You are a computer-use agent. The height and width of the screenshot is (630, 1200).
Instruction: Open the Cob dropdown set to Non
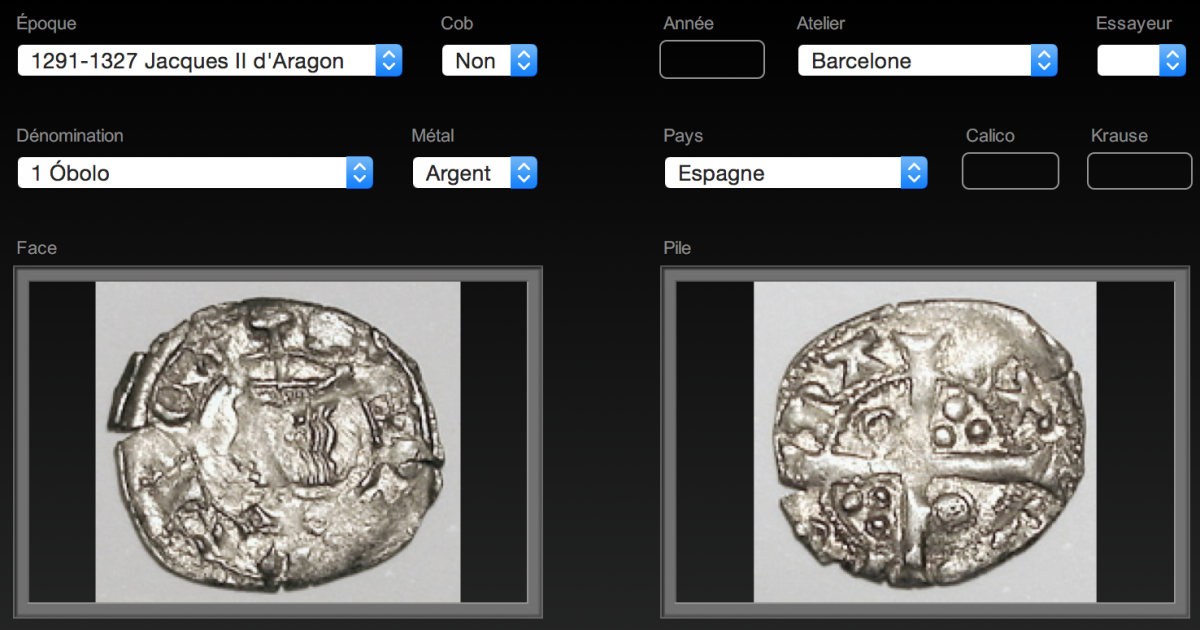[490, 61]
